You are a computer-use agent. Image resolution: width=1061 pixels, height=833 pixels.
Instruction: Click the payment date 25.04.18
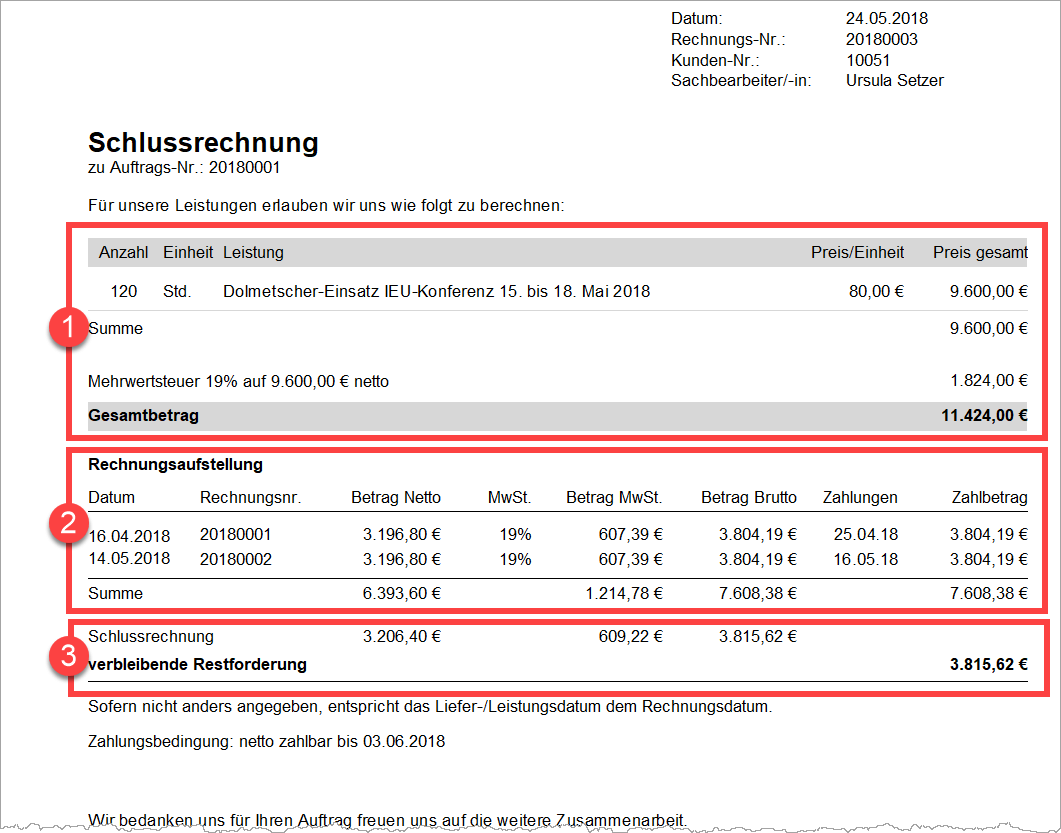click(865, 535)
